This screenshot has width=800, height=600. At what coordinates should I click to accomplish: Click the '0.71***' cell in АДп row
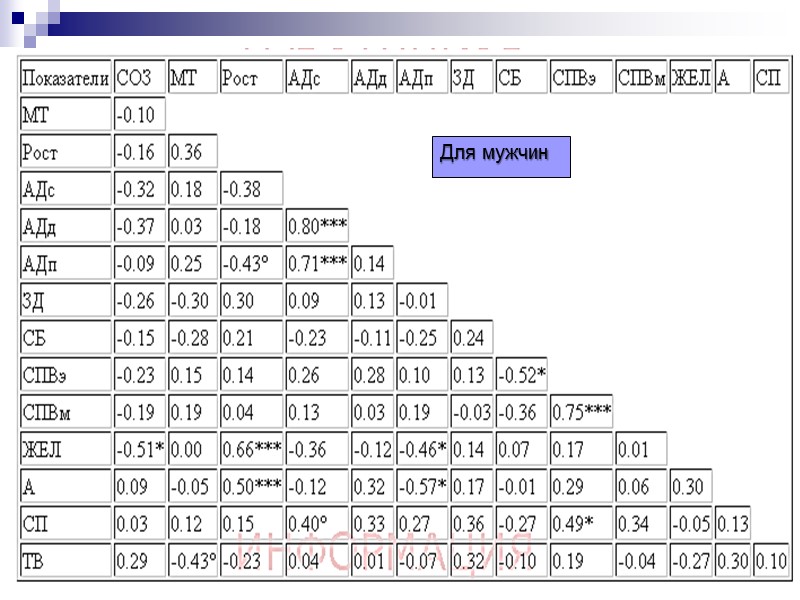[317, 263]
